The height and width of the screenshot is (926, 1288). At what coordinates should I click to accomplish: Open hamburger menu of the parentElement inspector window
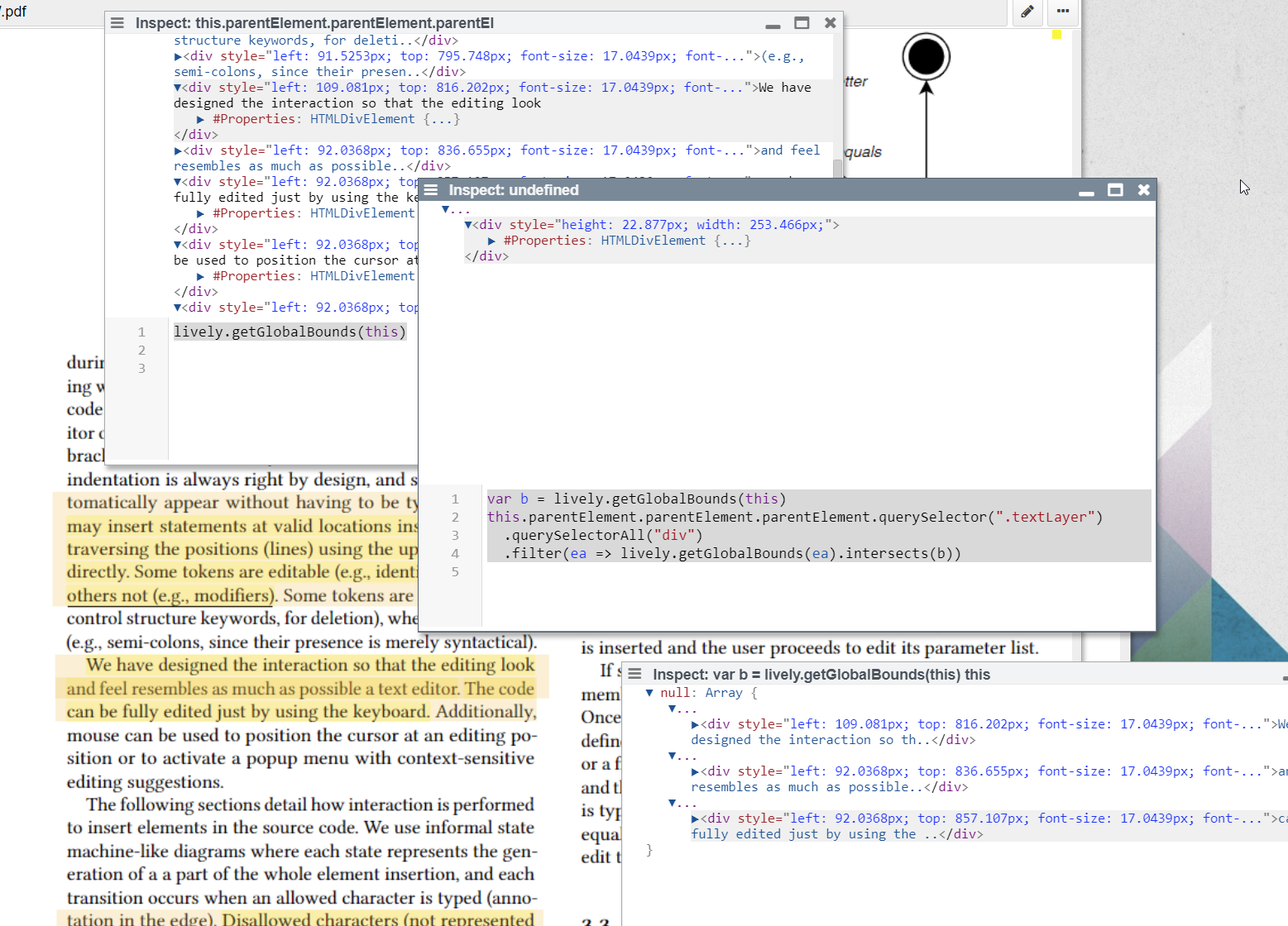[x=117, y=23]
